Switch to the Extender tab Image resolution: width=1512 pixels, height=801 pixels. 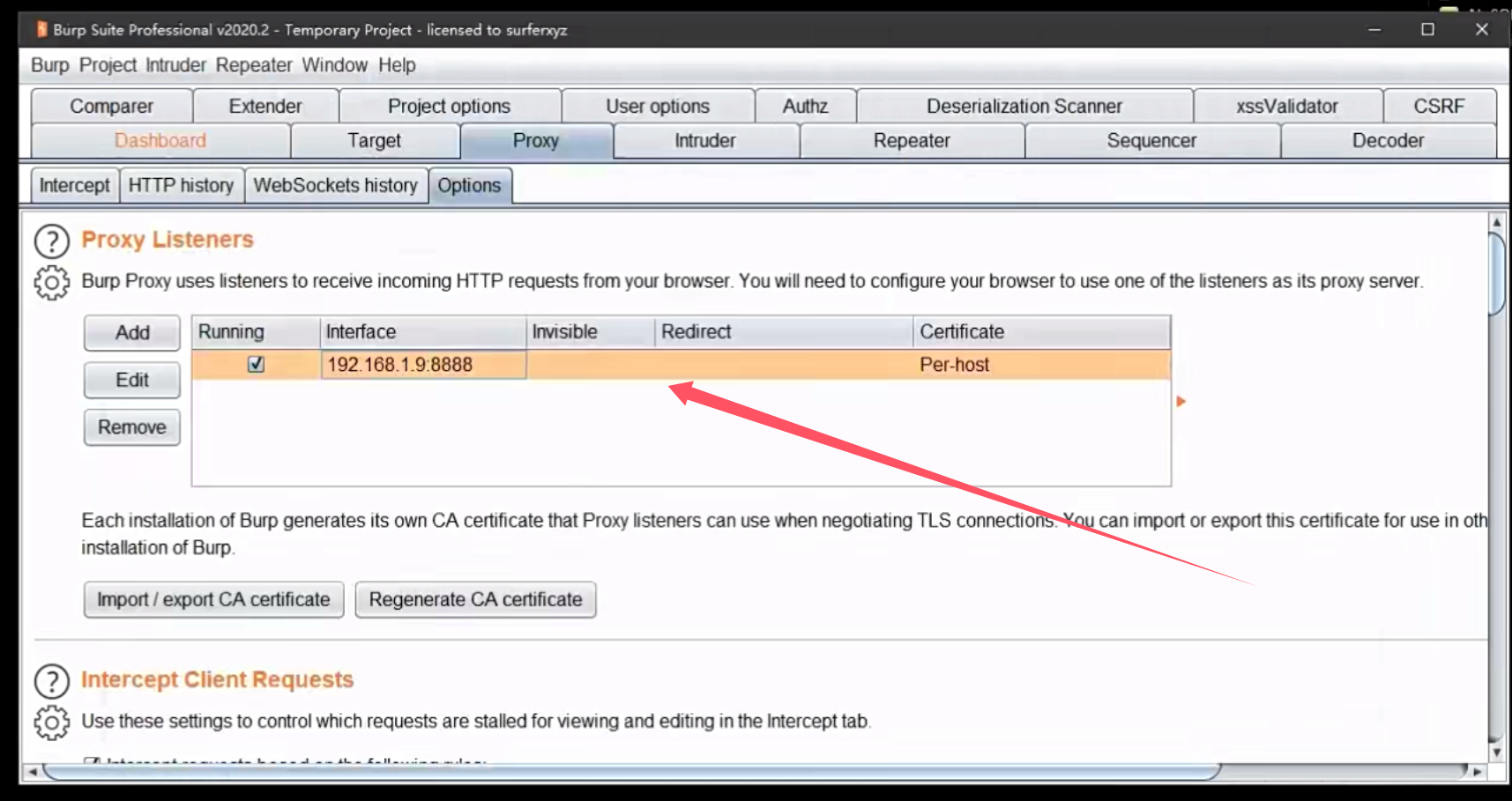[x=265, y=106]
